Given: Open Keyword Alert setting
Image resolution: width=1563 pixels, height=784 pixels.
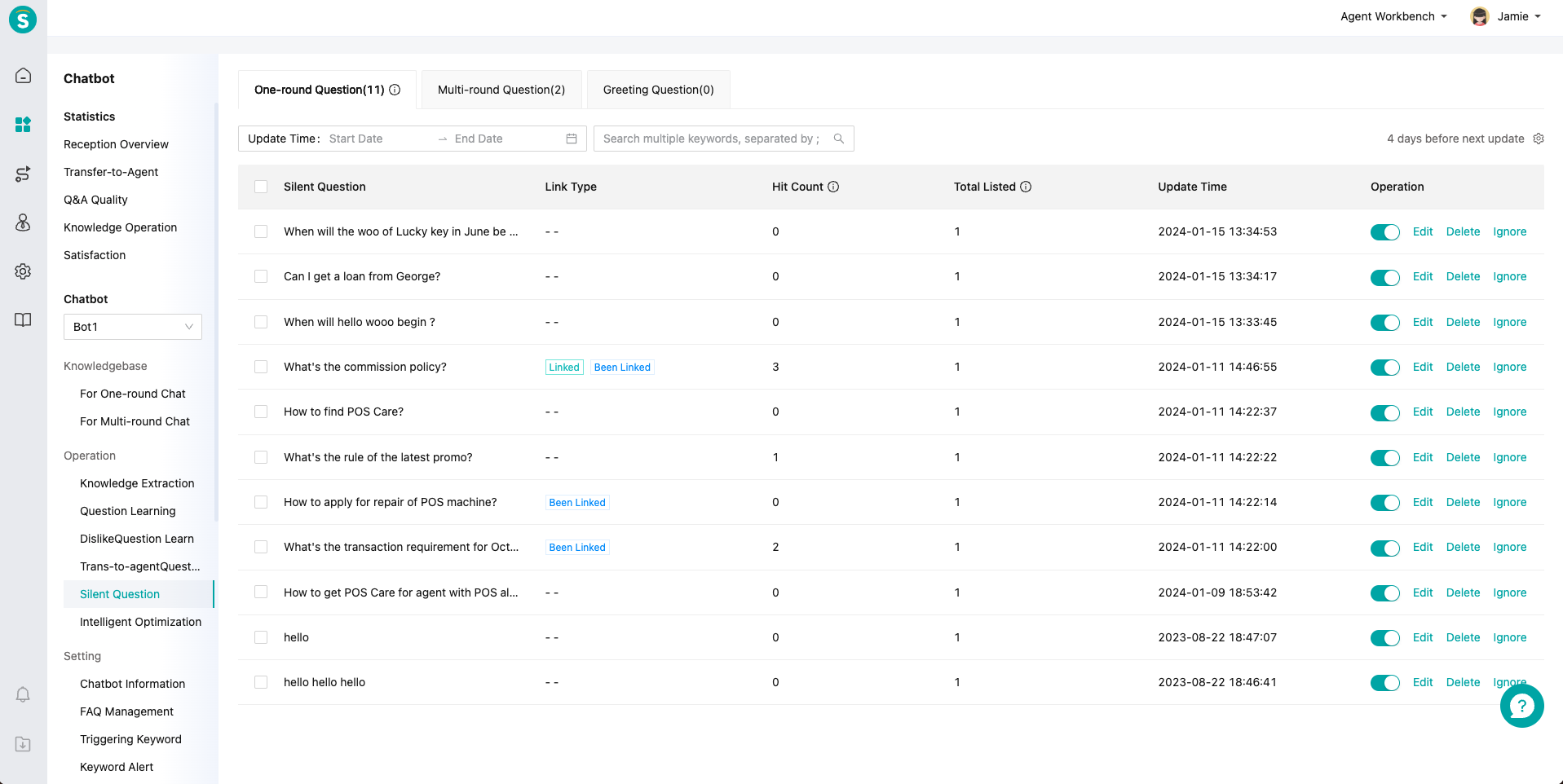Looking at the screenshot, I should point(117,767).
